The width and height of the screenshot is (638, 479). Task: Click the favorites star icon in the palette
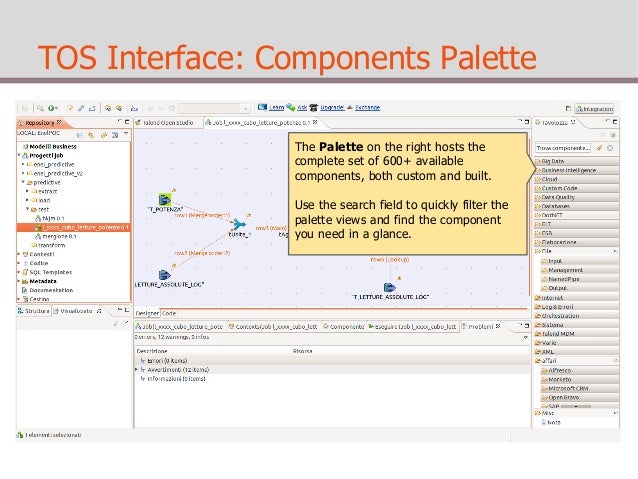point(613,135)
